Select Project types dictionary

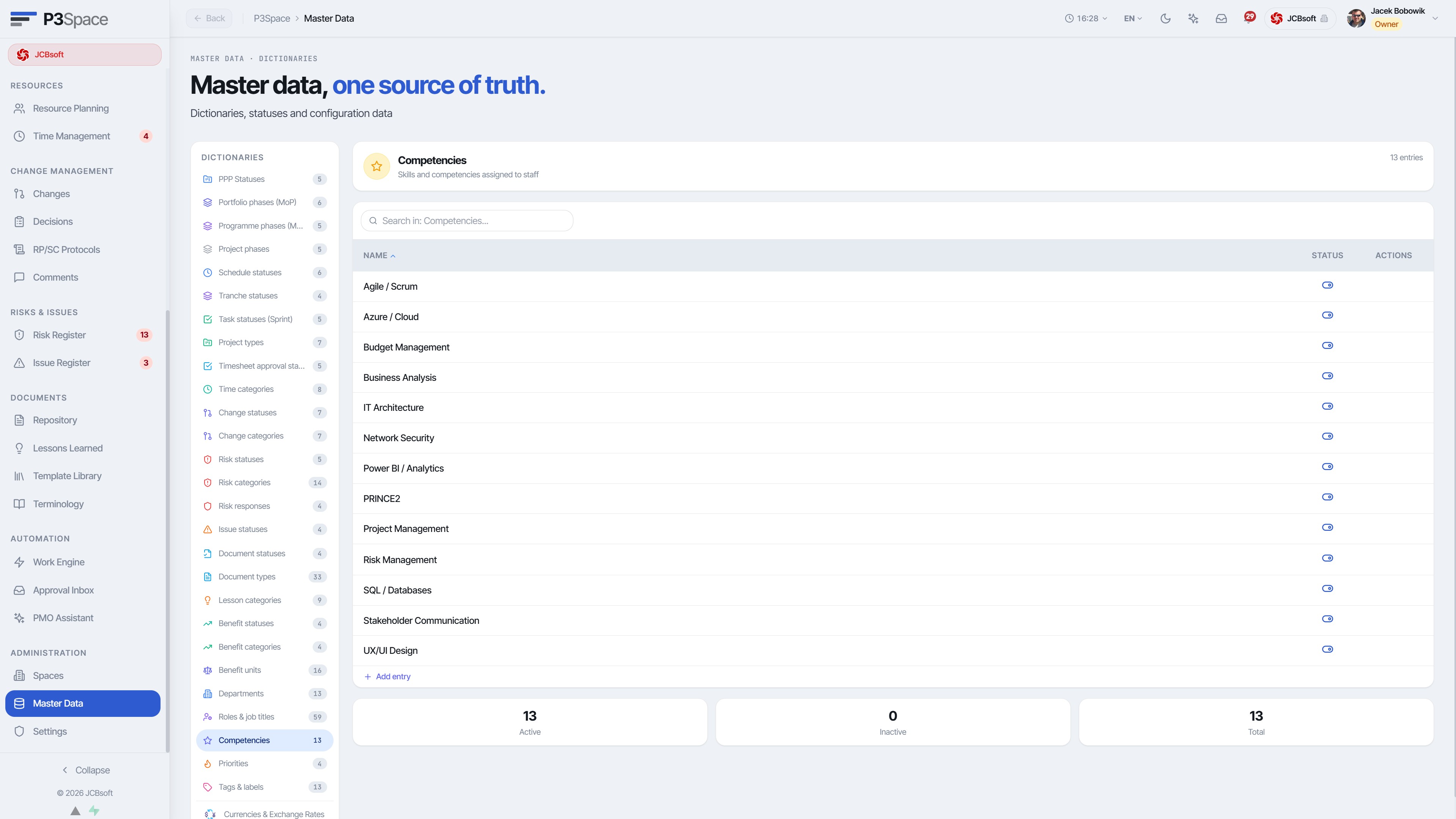tap(264, 342)
